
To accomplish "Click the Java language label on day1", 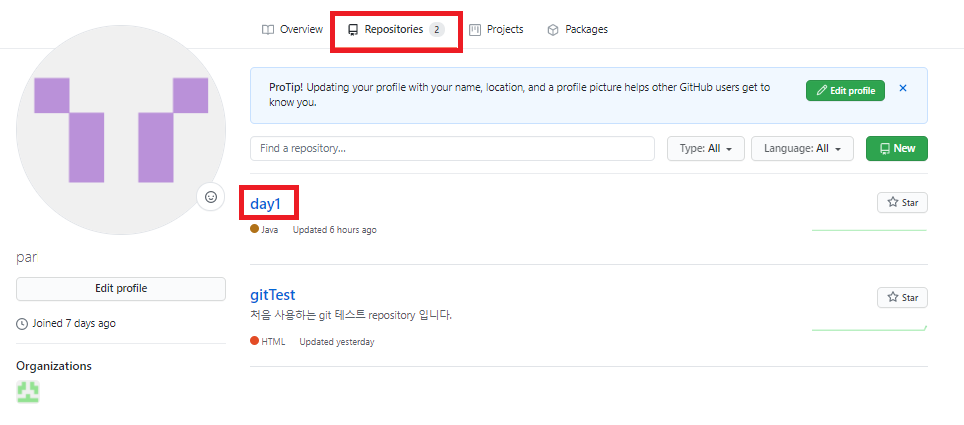I will pos(264,229).
